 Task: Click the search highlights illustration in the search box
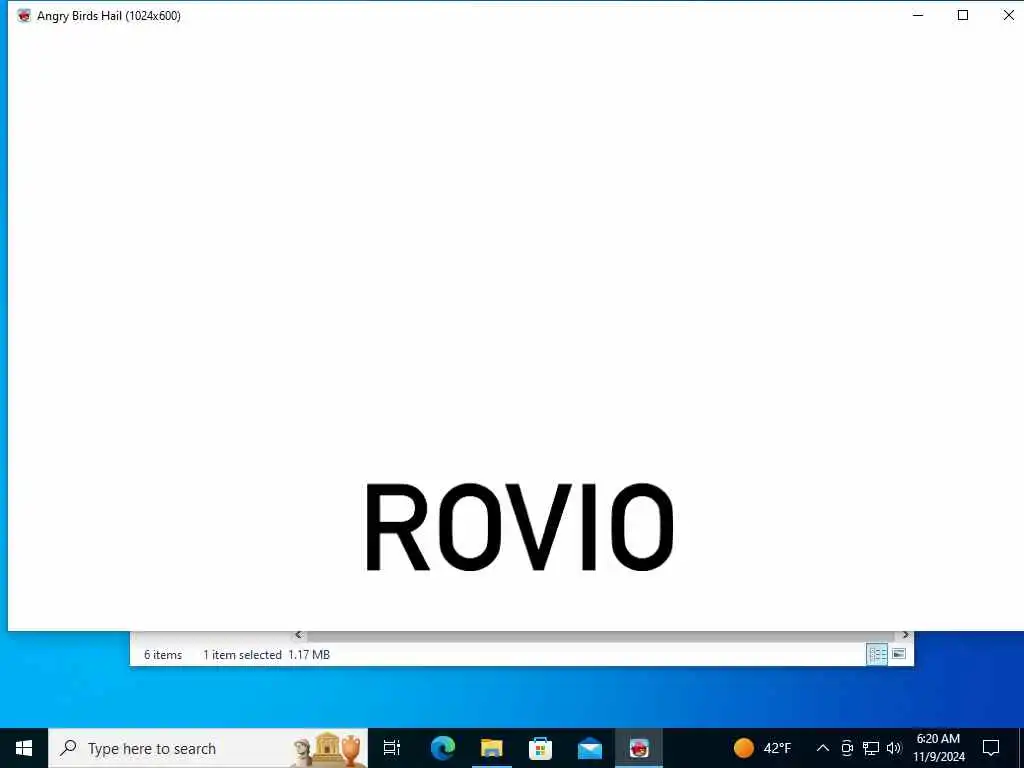click(x=328, y=749)
